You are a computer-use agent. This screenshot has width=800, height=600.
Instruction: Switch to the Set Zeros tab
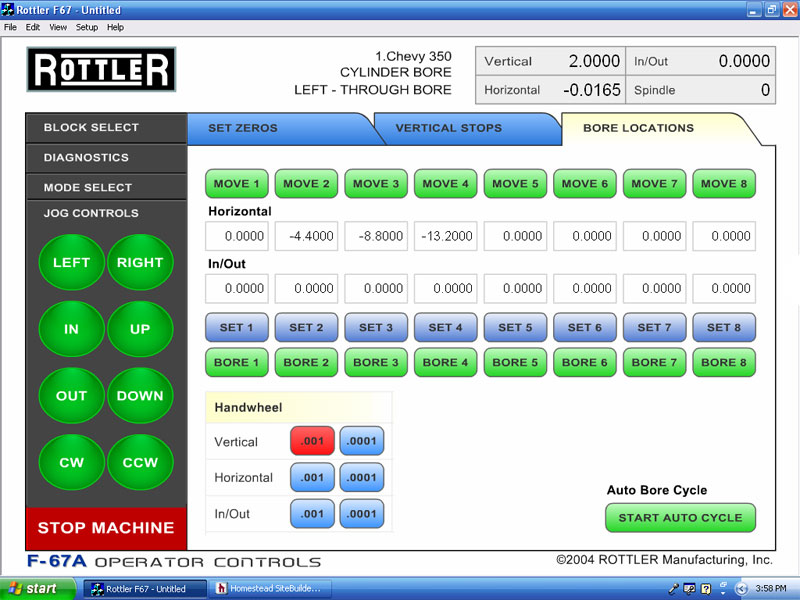243,129
